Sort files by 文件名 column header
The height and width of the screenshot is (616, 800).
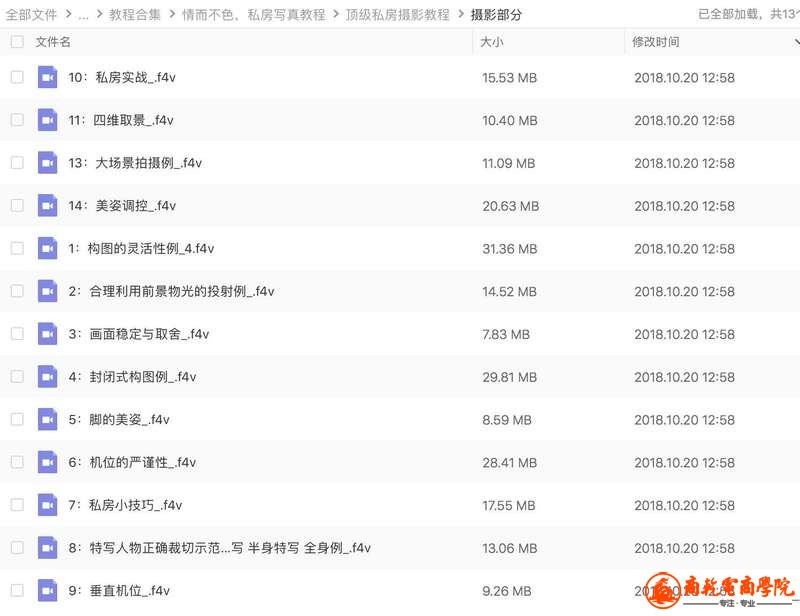[x=53, y=42]
